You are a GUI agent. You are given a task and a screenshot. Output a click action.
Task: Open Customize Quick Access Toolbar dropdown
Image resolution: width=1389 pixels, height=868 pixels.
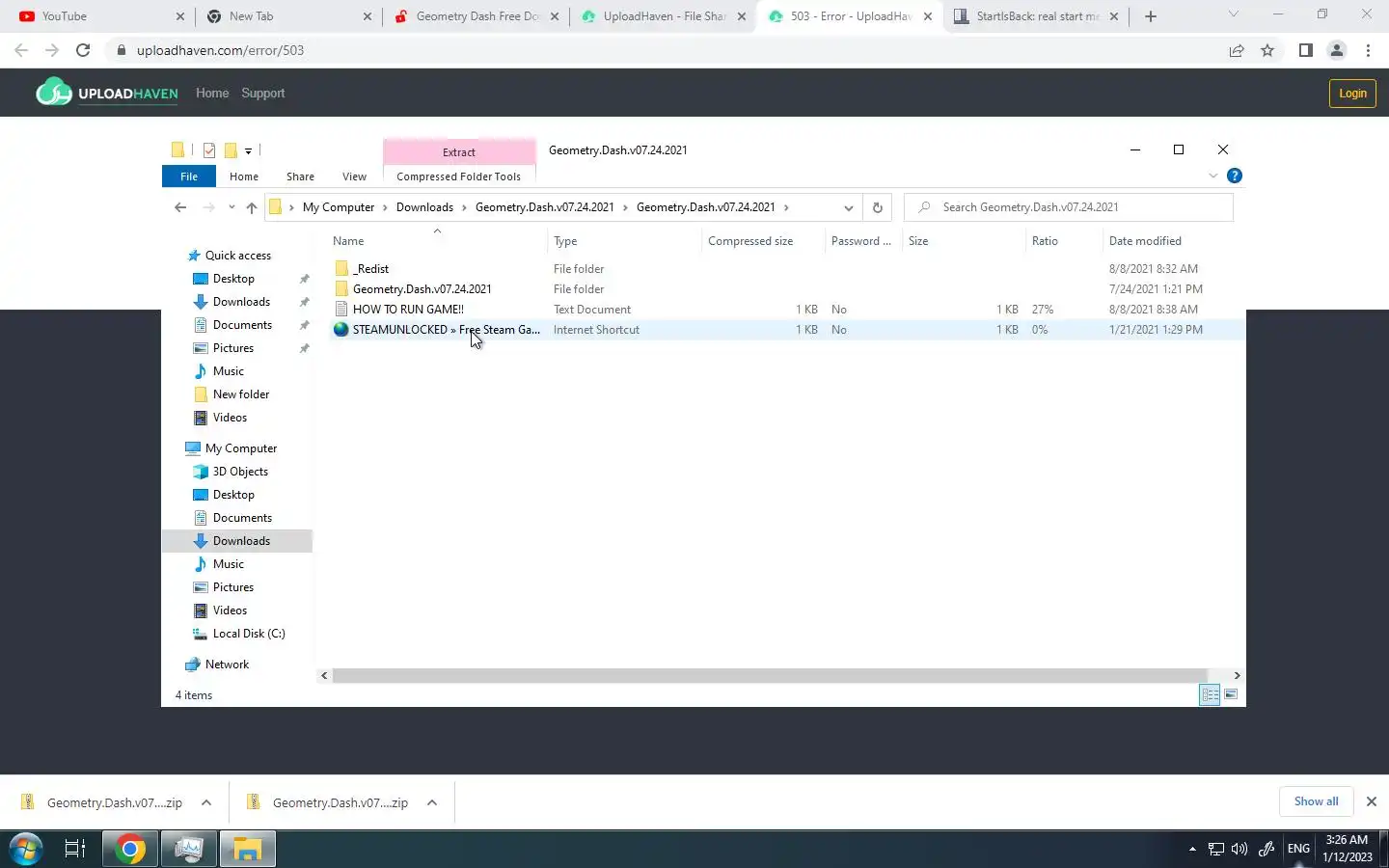coord(248,150)
